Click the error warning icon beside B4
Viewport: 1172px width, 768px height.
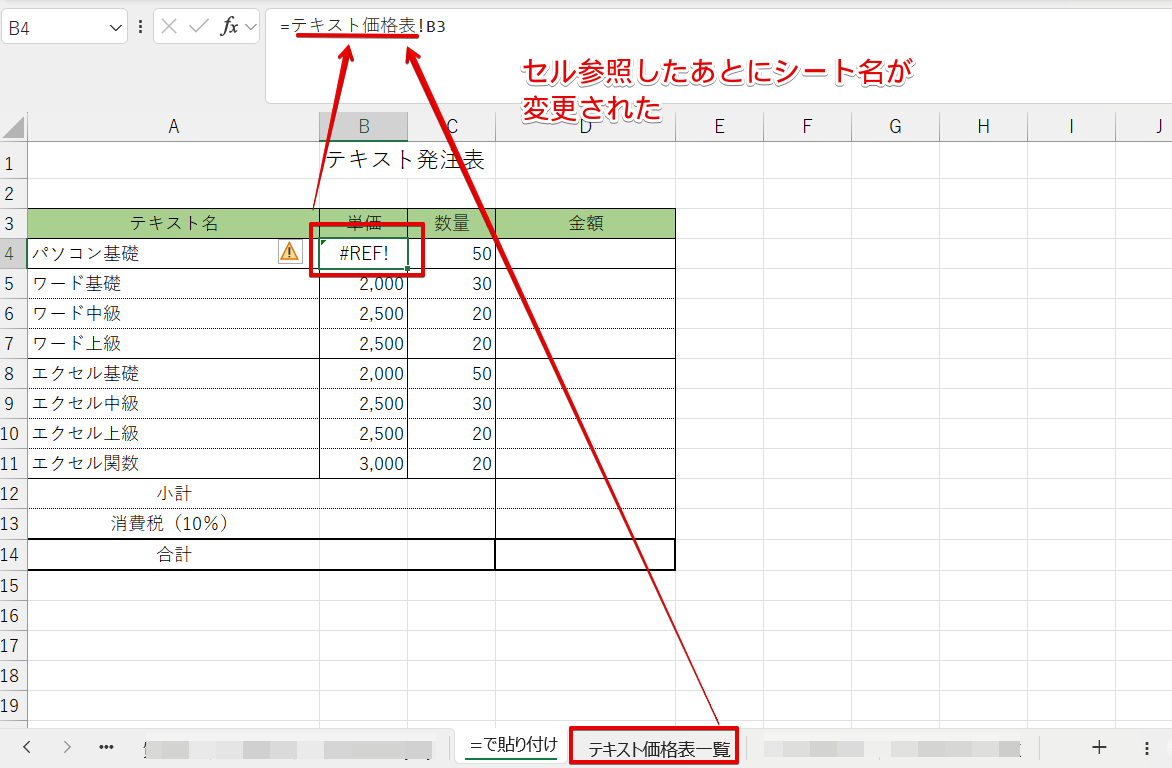pyautogui.click(x=289, y=252)
